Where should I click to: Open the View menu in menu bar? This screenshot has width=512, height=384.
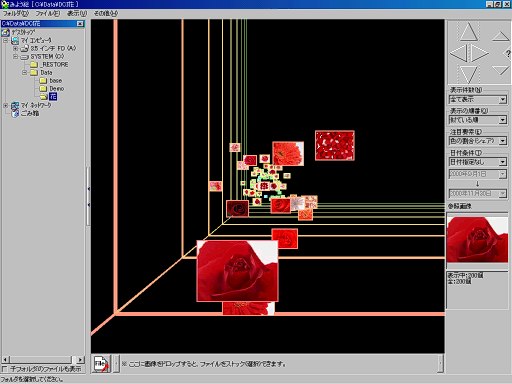pyautogui.click(x=77, y=13)
